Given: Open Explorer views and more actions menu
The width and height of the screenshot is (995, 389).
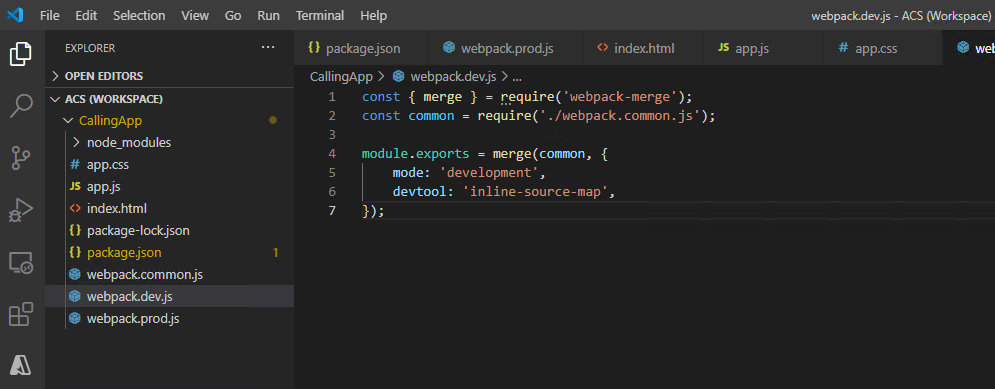Looking at the screenshot, I should 268,48.
